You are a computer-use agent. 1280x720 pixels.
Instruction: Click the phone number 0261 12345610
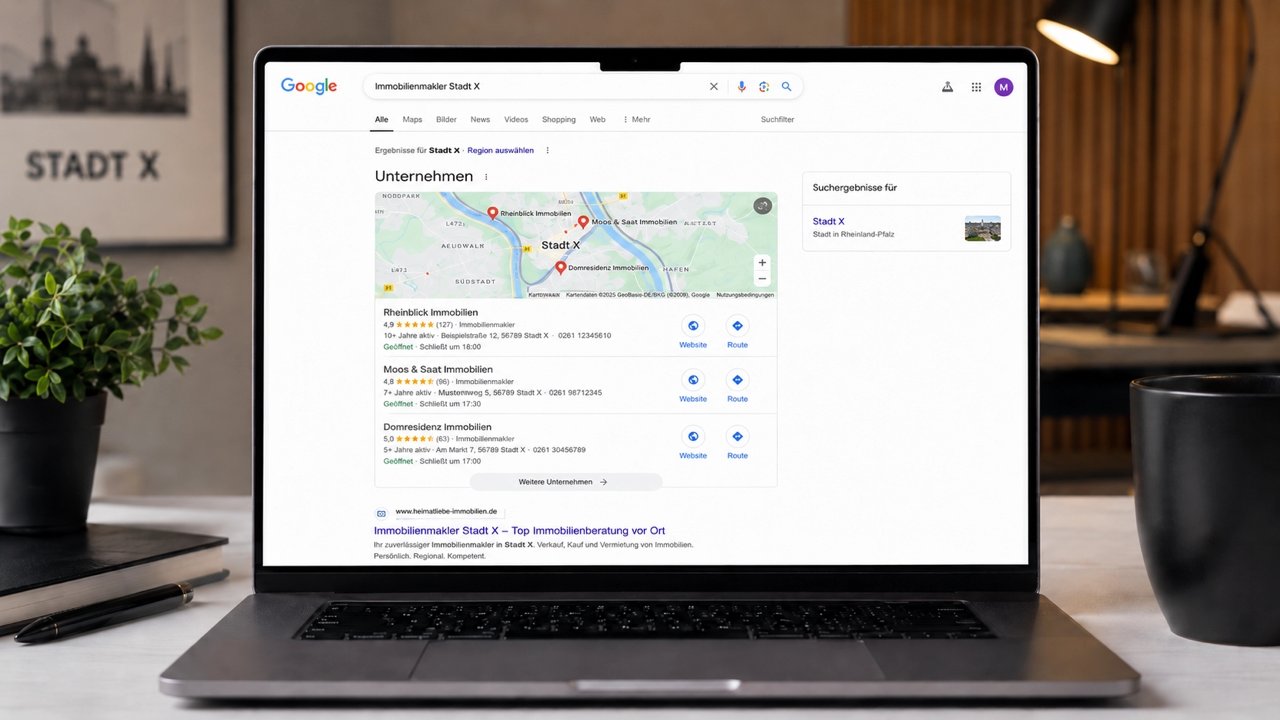584,335
